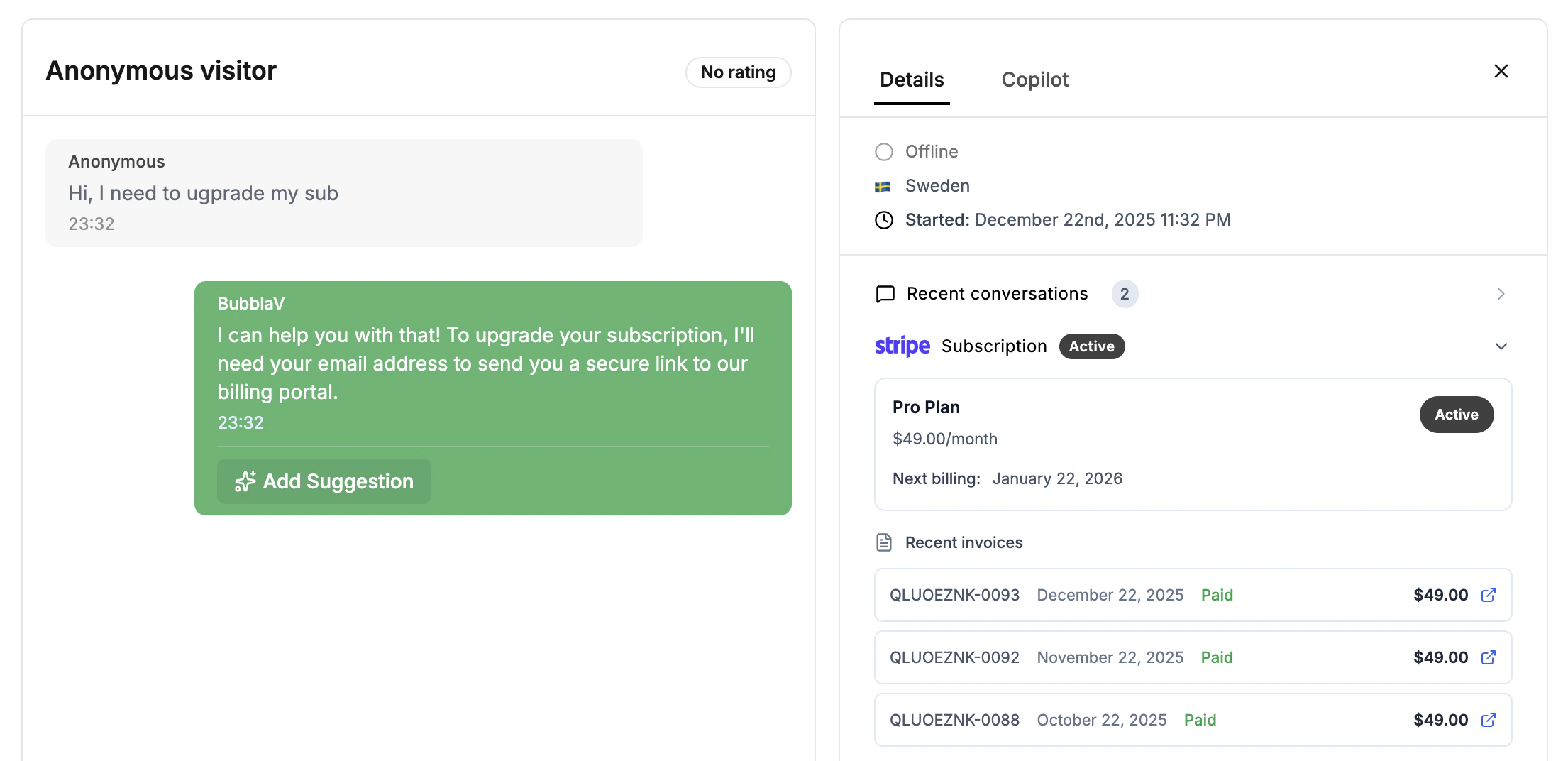This screenshot has height=761, width=1568.
Task: Click the document icon beside Recent invoices
Action: tap(883, 542)
